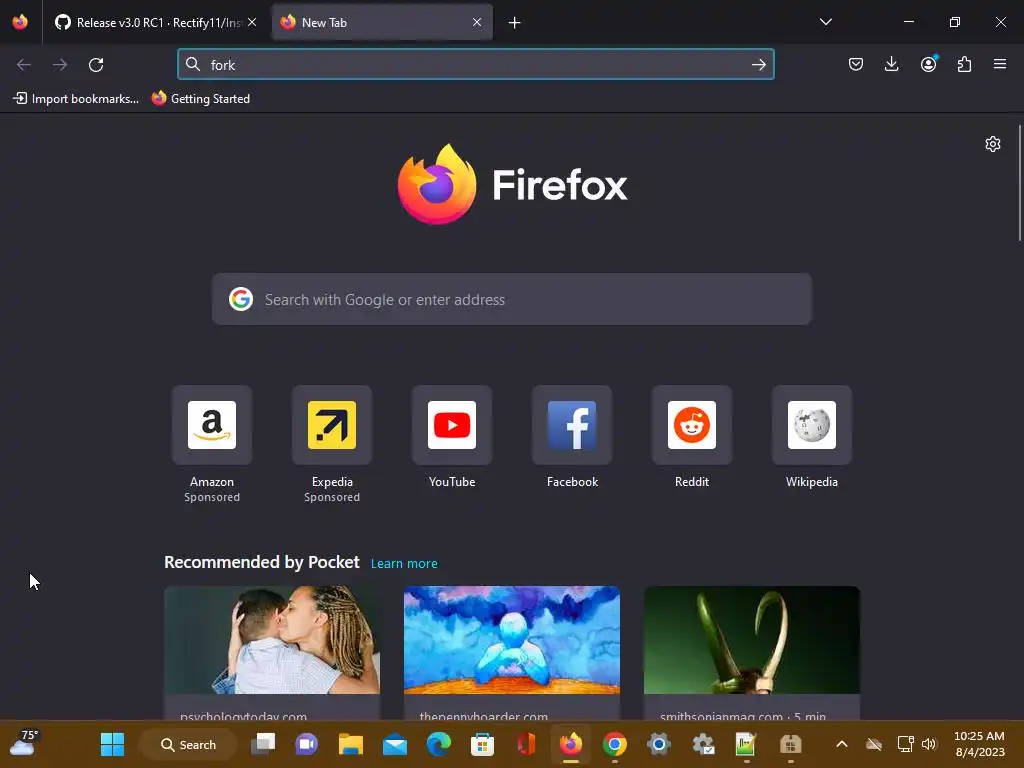Click the Go arrow in the address bar
Screen dimensions: 1024x768
pyautogui.click(x=758, y=65)
